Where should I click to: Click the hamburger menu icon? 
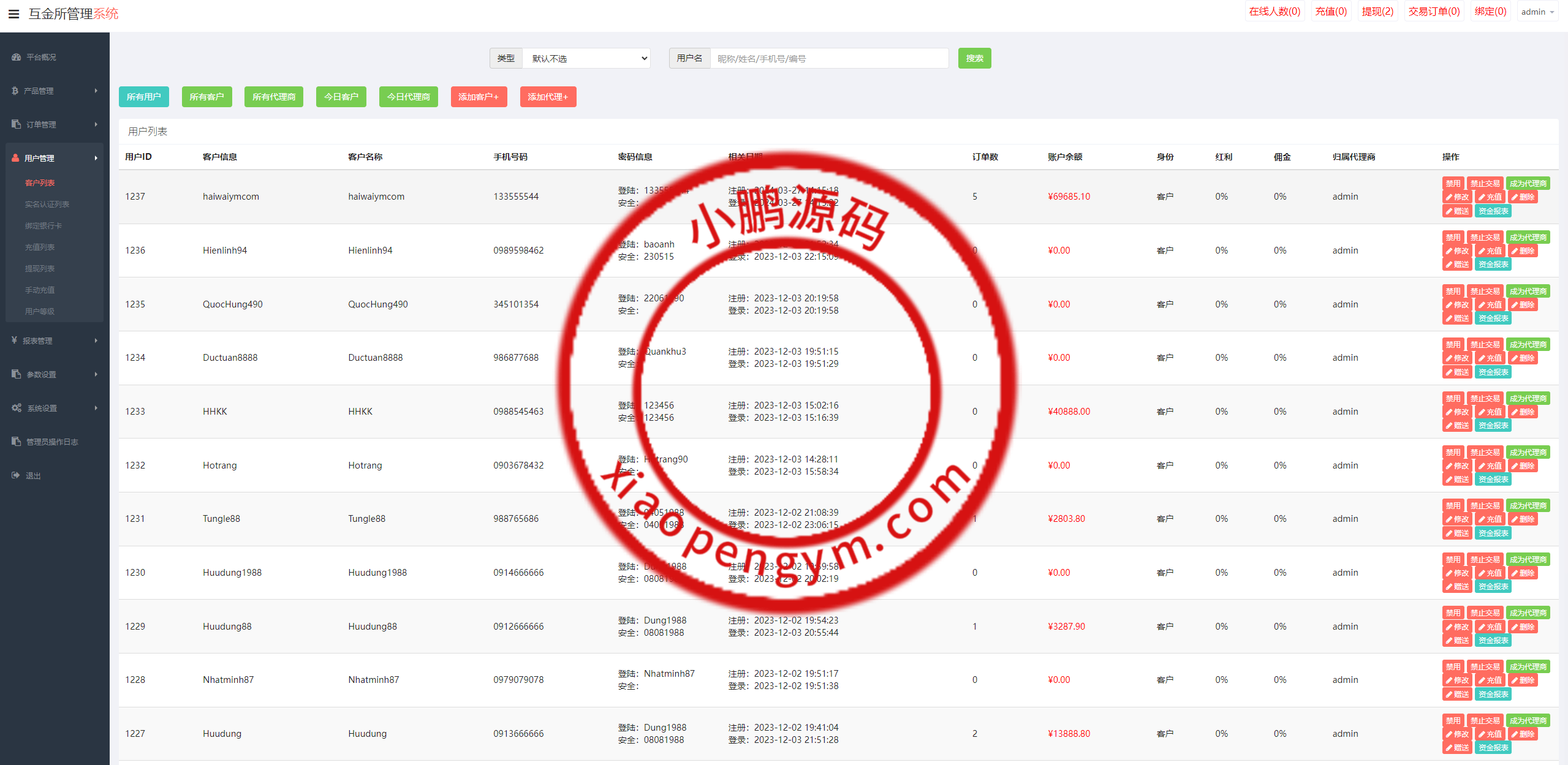pyautogui.click(x=13, y=13)
